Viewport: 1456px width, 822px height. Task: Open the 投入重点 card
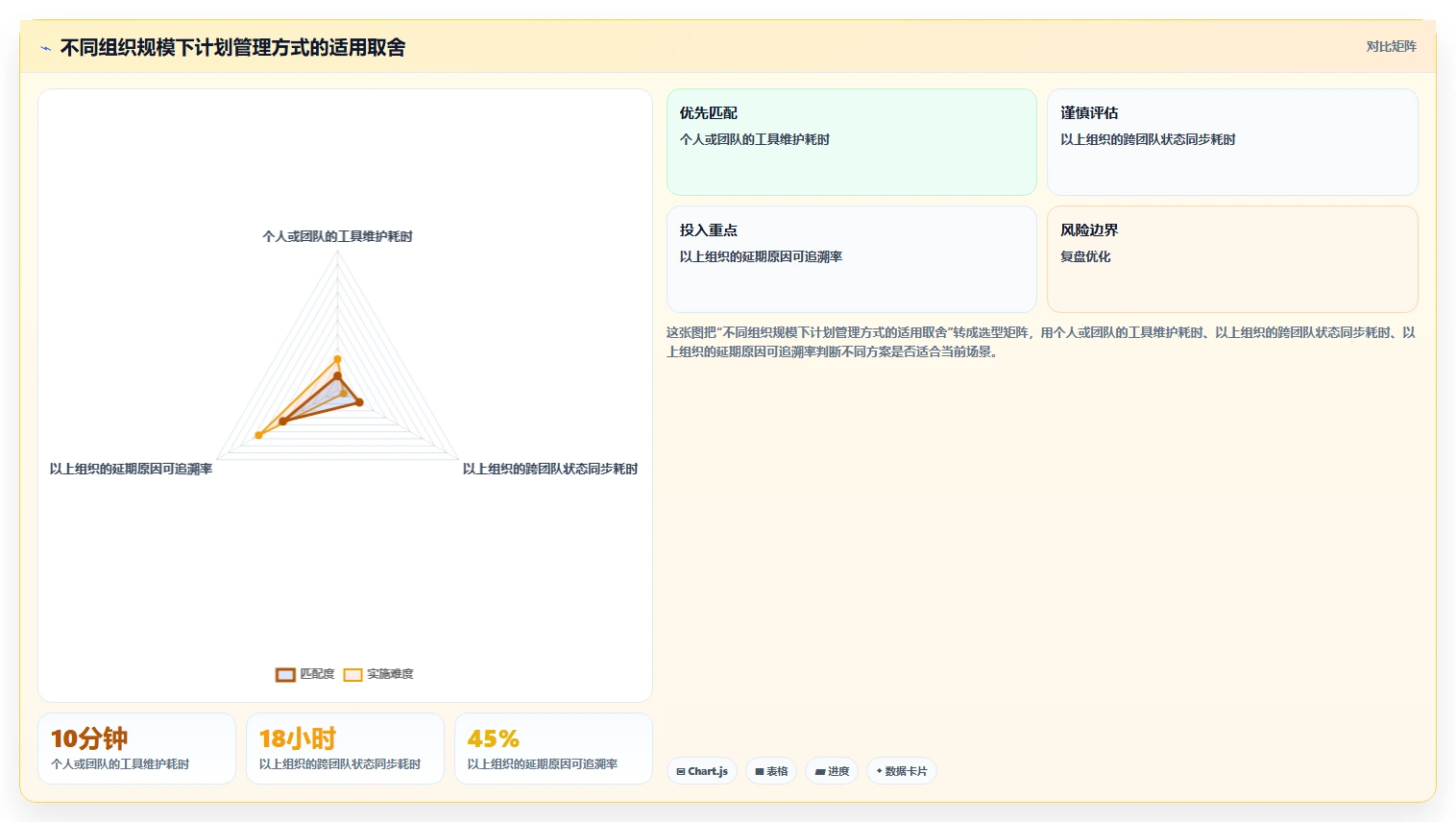[x=852, y=259]
